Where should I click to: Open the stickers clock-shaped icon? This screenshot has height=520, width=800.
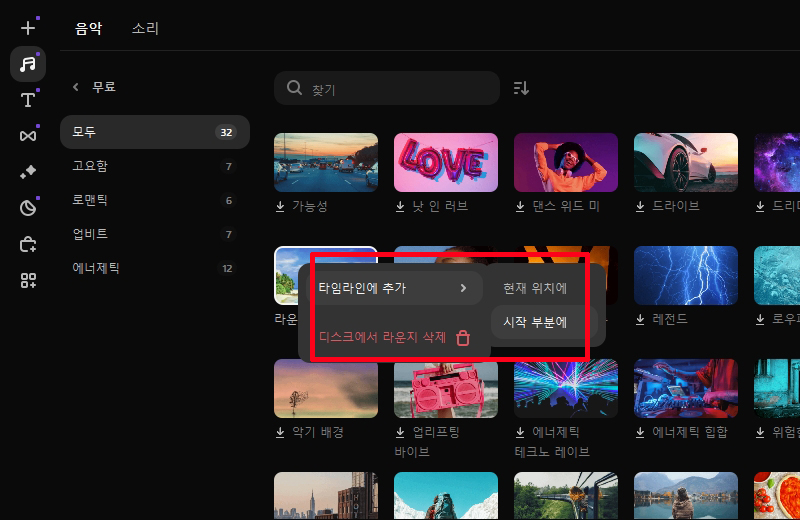[28, 208]
